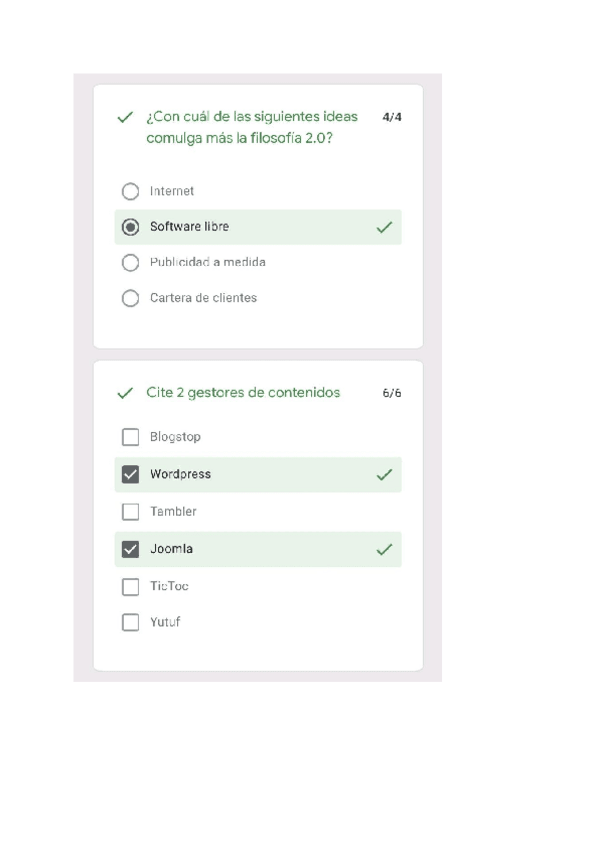Tick the TicToc checkbox
Viewport: 600px width, 848px height.
130,586
